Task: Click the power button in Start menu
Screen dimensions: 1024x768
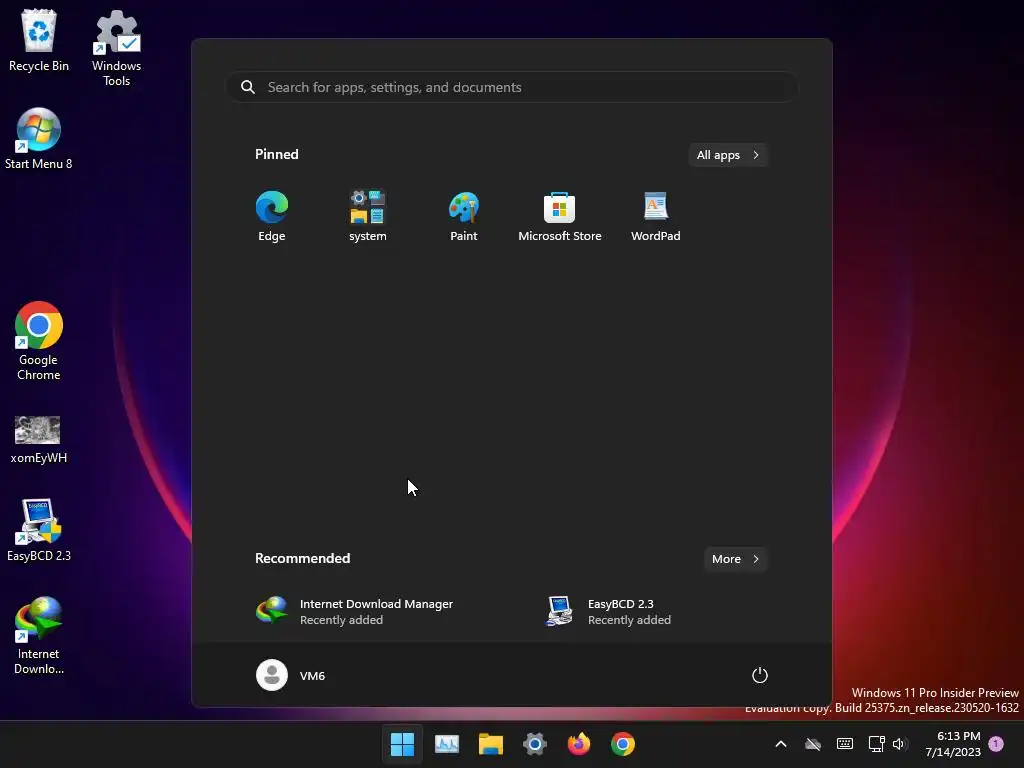Action: [760, 675]
